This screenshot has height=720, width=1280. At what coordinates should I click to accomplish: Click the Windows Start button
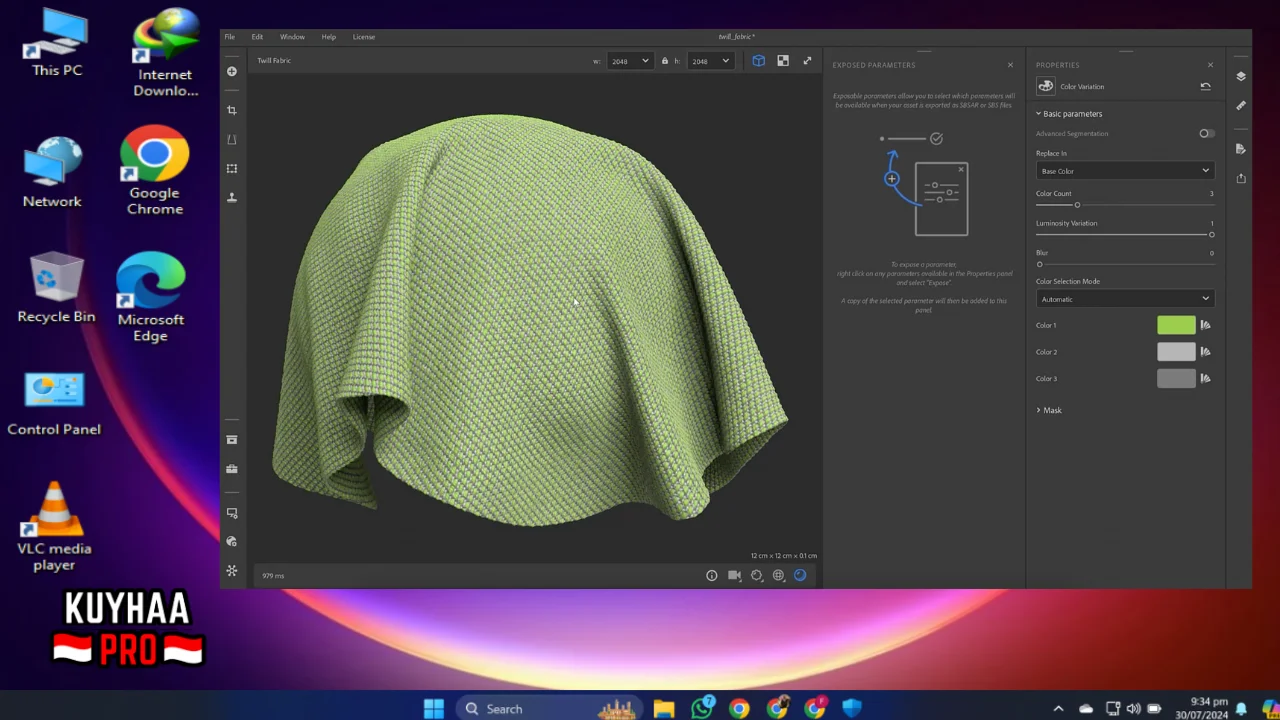pos(434,709)
